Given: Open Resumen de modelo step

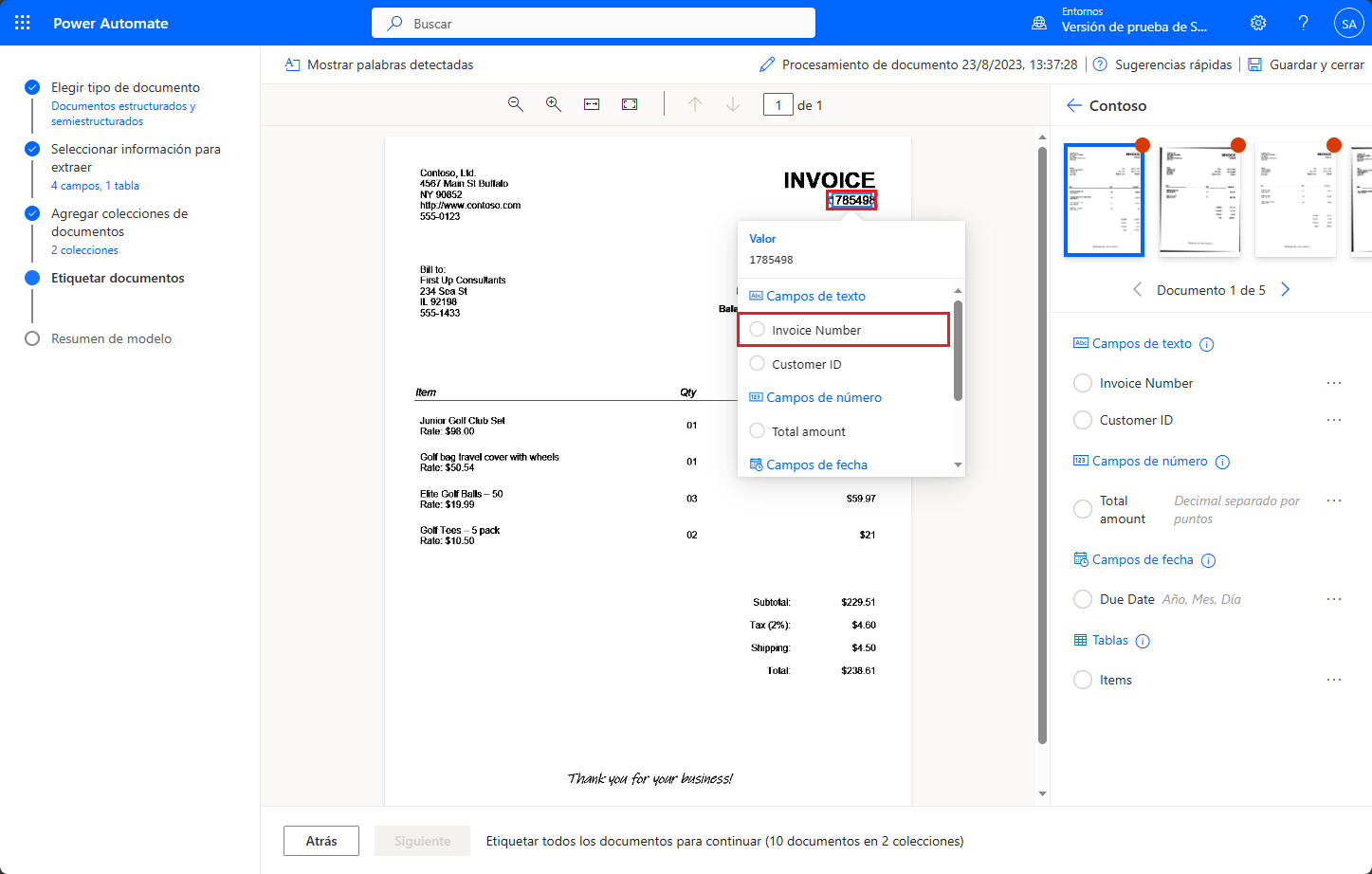Looking at the screenshot, I should click(x=111, y=338).
